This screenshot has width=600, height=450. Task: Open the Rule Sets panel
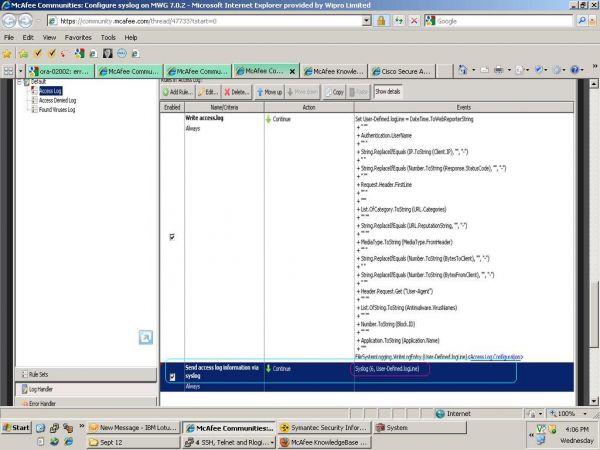tap(86, 374)
